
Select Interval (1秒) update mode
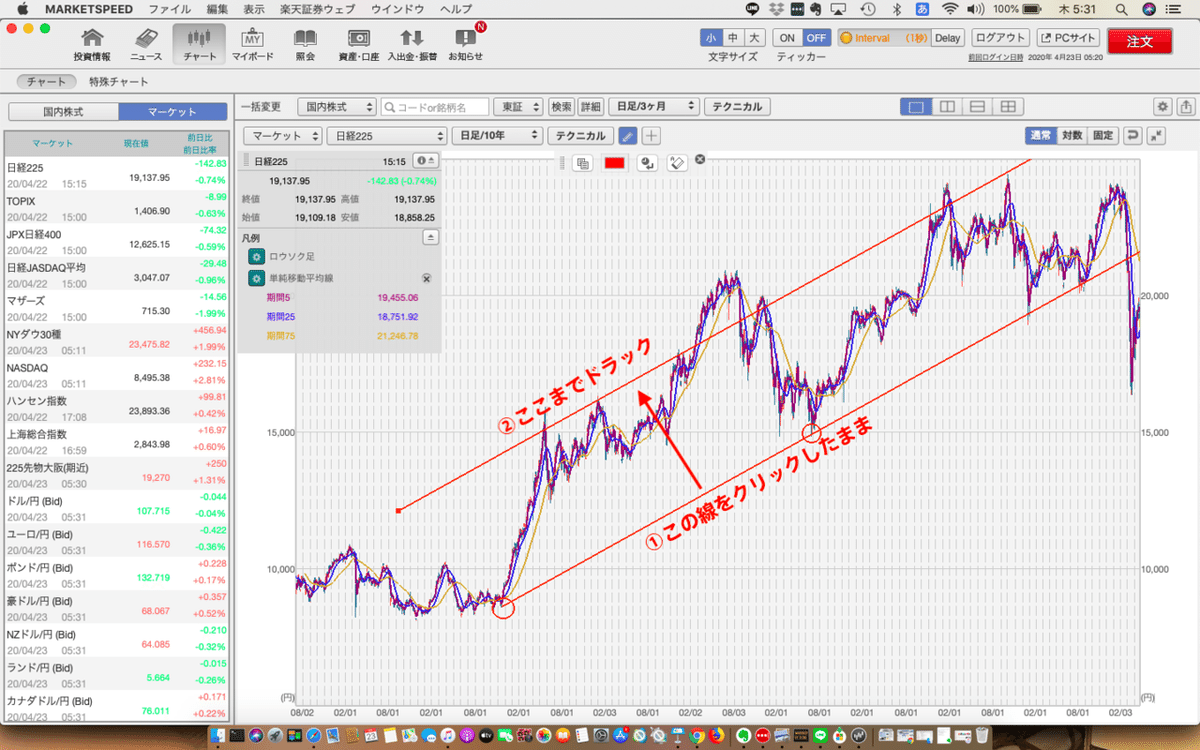[884, 38]
